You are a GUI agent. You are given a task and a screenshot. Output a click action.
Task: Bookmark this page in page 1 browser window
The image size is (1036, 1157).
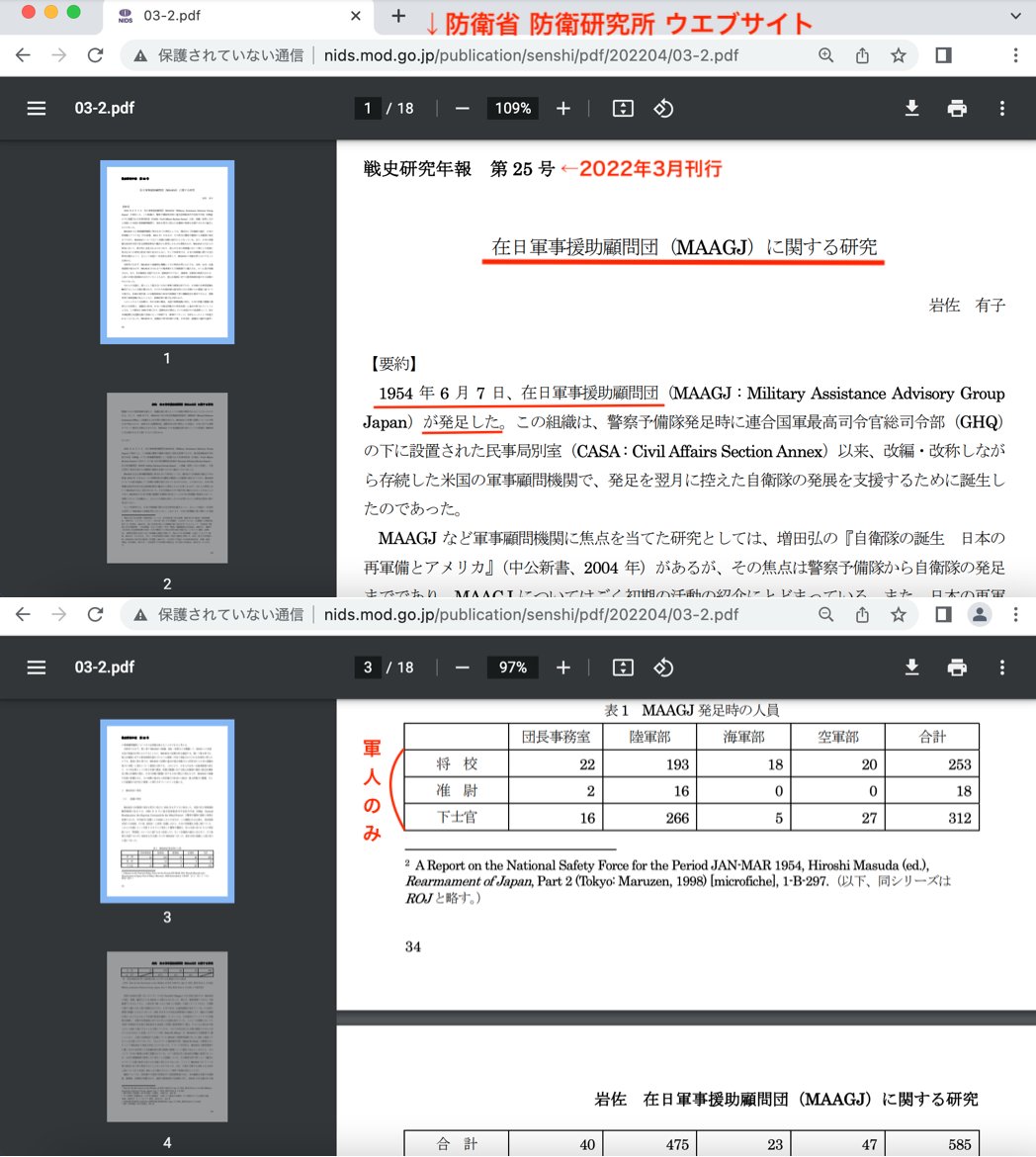pos(898,55)
